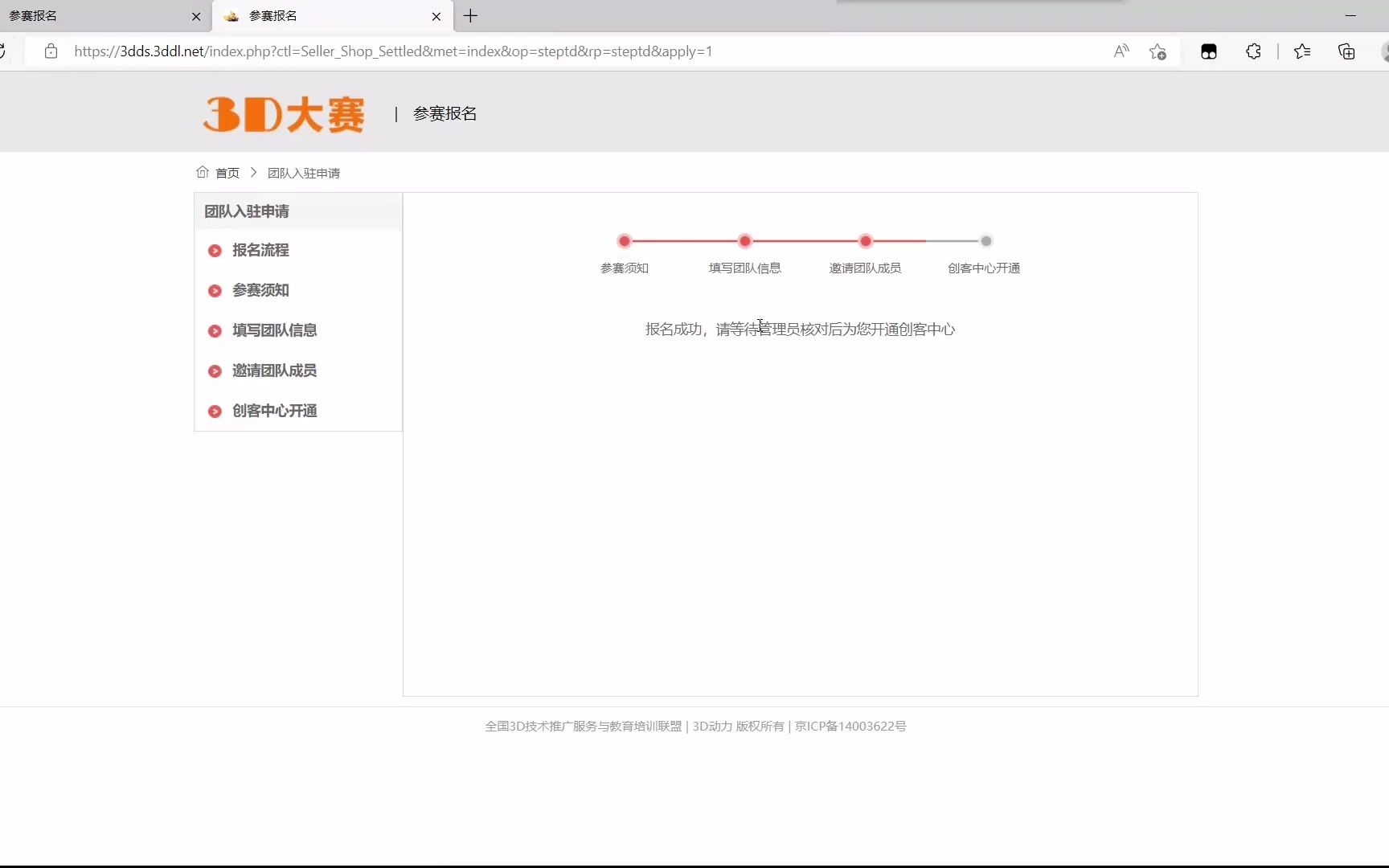Click the 3D大赛 logo

point(284,114)
